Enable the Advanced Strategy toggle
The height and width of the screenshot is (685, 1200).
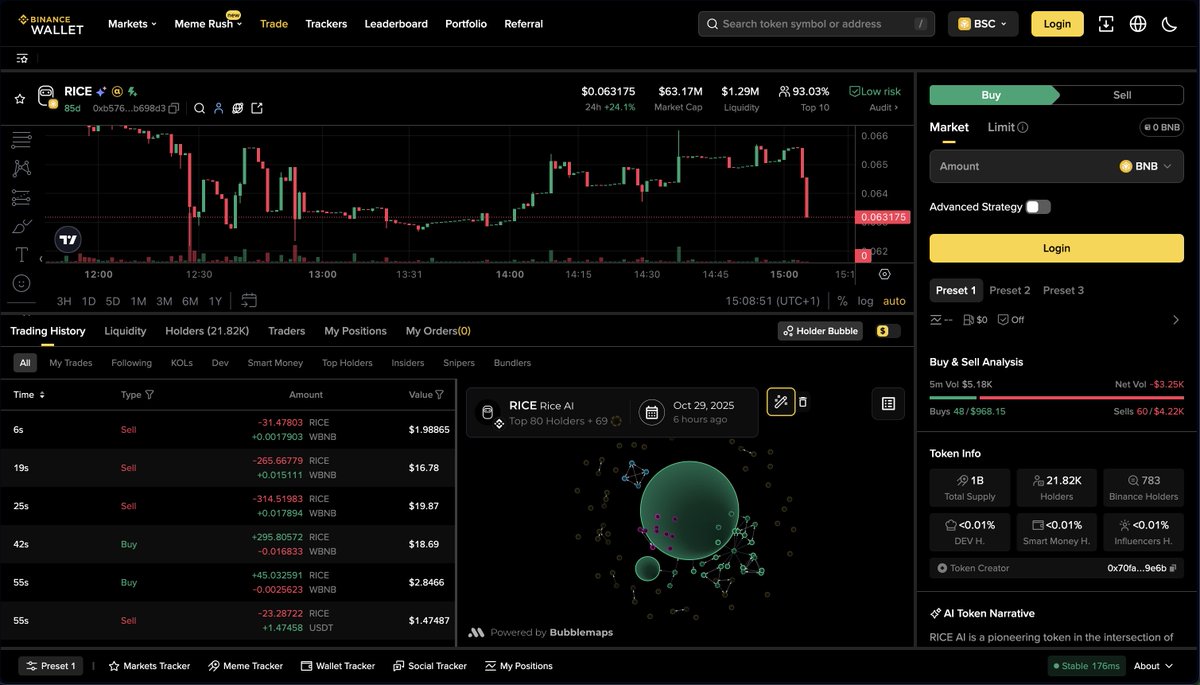click(x=1038, y=207)
